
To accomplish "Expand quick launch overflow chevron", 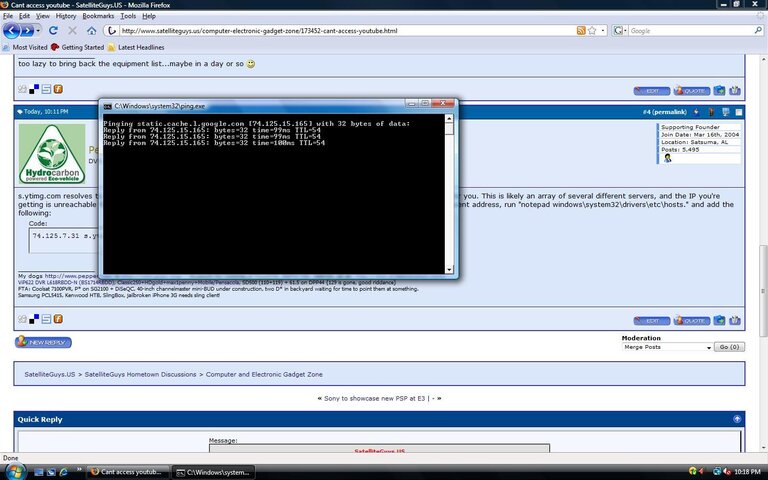I will point(79,470).
